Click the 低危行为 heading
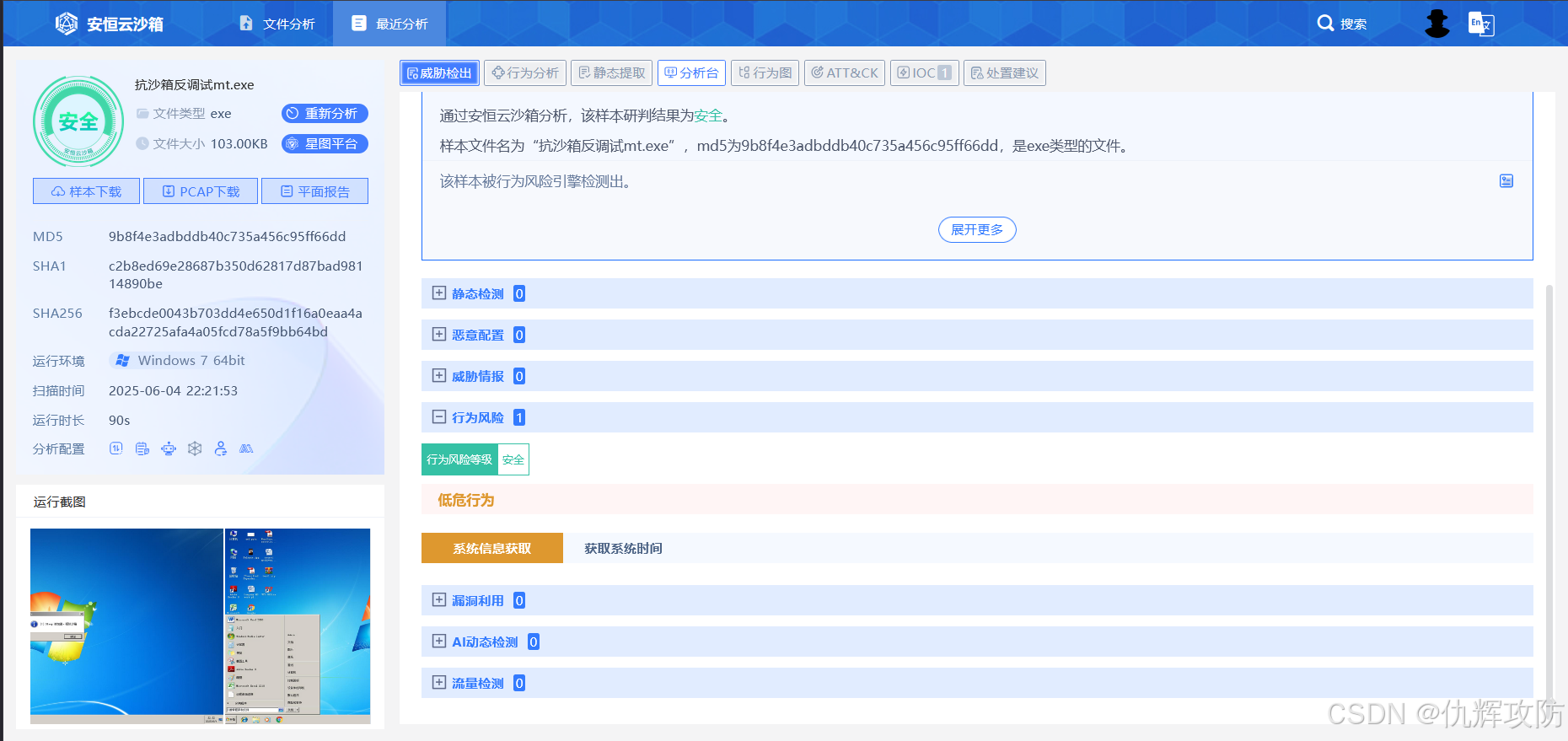The width and height of the screenshot is (1568, 741). (465, 500)
